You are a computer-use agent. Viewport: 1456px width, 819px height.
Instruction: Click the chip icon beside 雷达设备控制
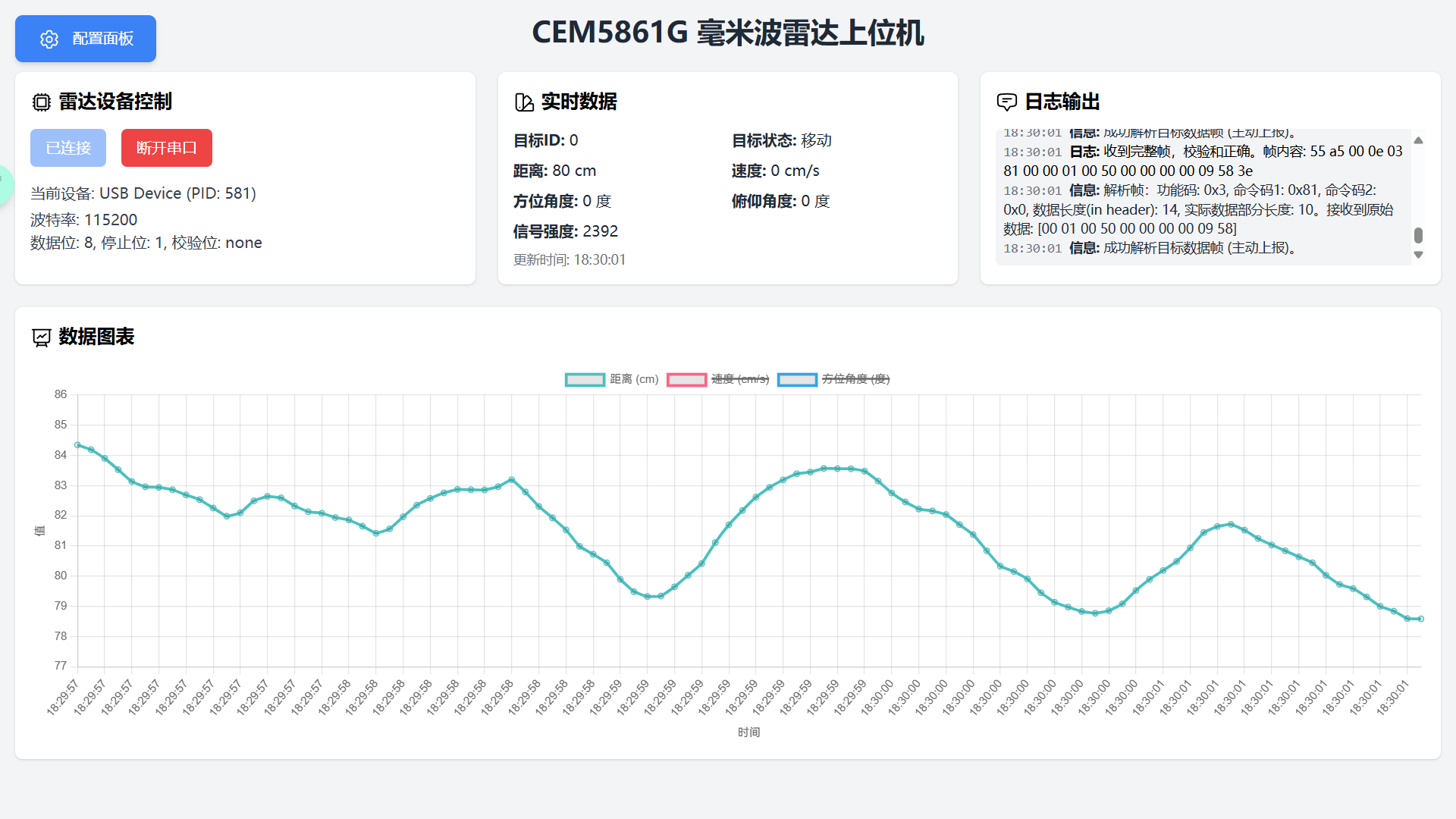[41, 102]
